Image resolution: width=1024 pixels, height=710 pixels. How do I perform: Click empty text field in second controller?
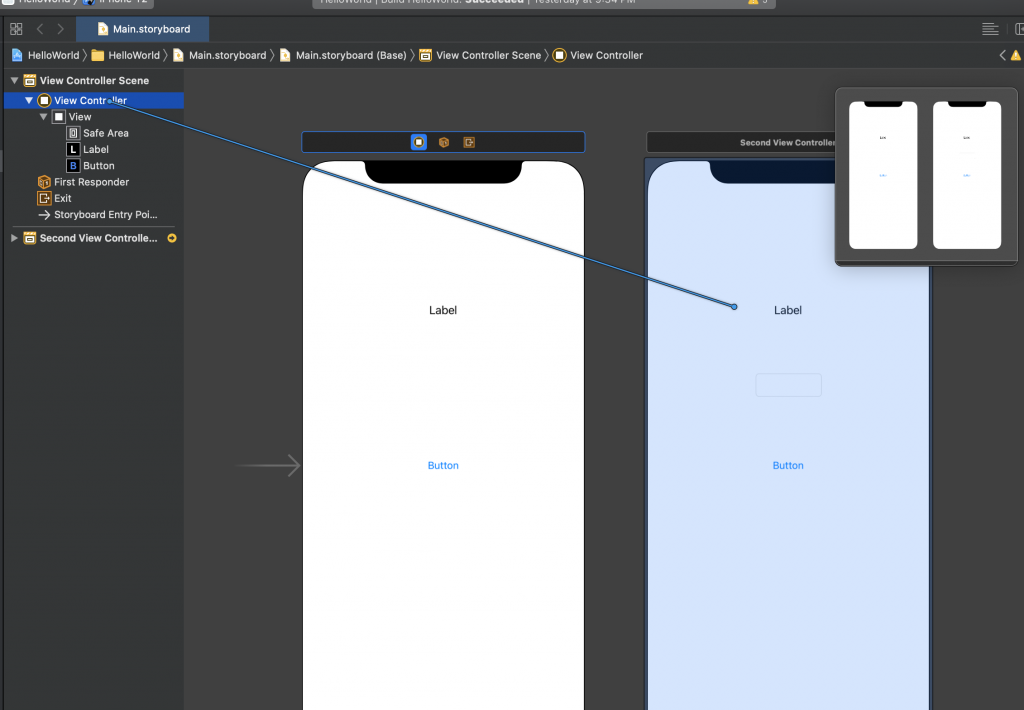(x=788, y=385)
